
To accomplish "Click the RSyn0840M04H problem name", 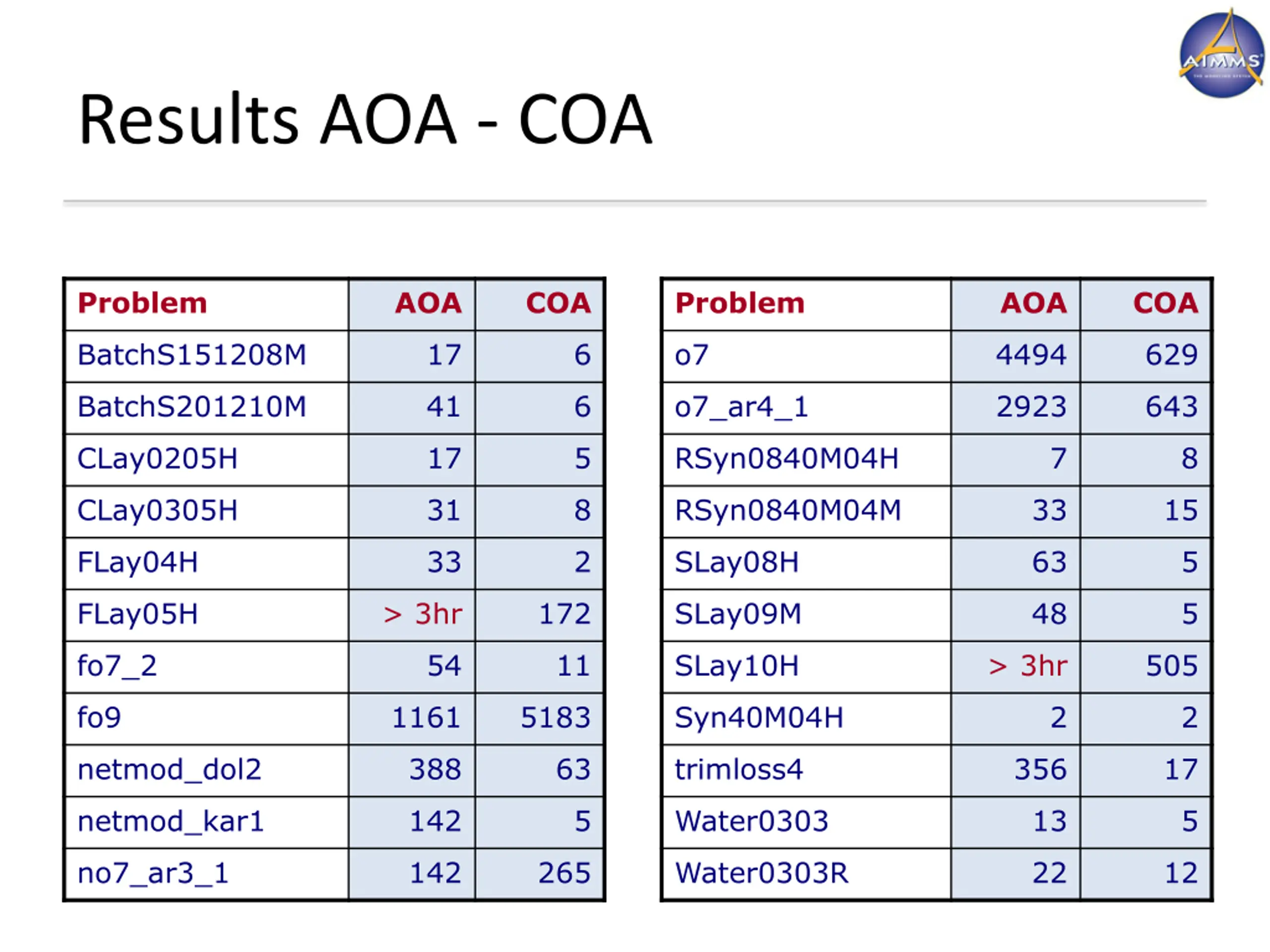I will coord(787,459).
